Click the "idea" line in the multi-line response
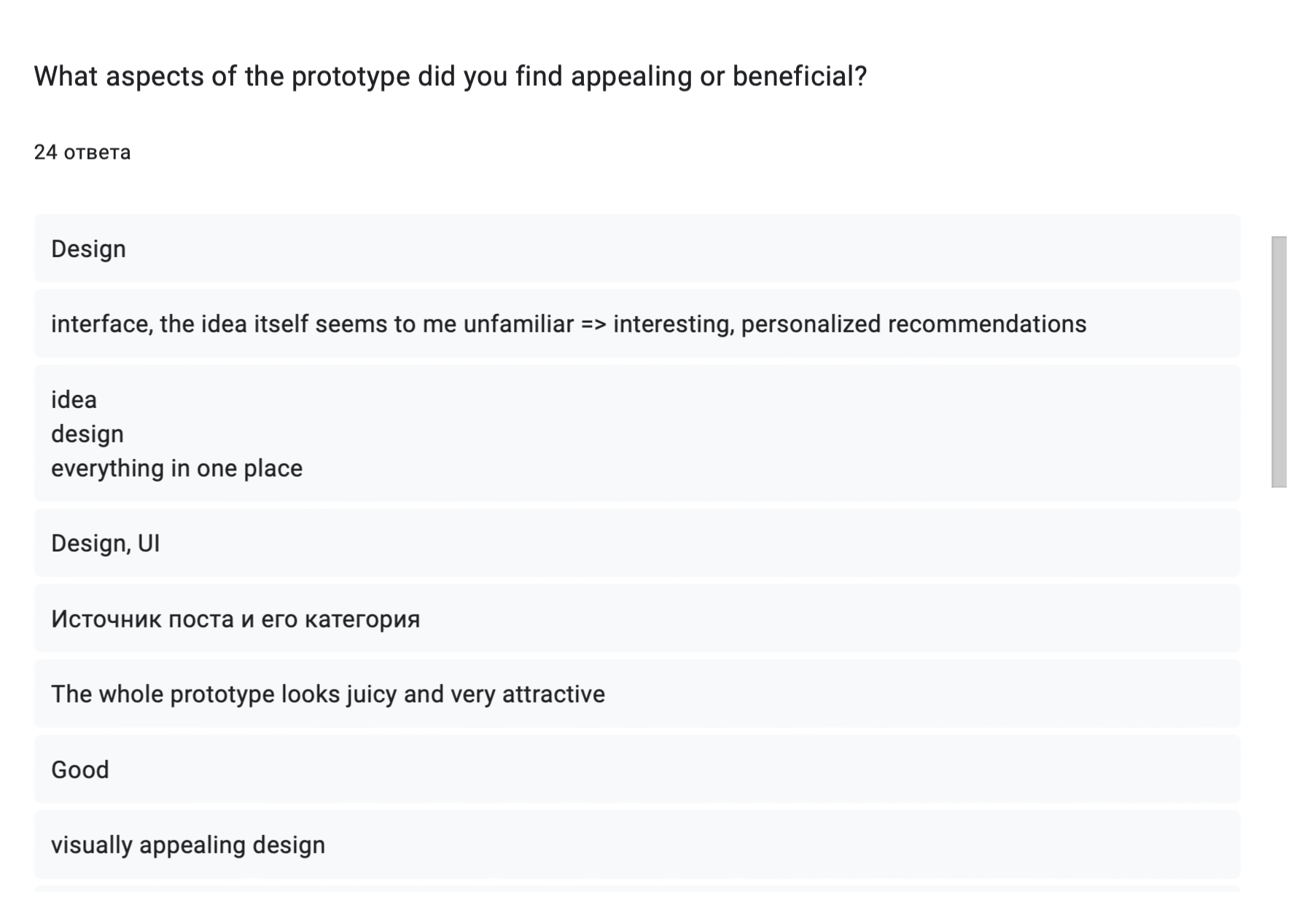 74,400
